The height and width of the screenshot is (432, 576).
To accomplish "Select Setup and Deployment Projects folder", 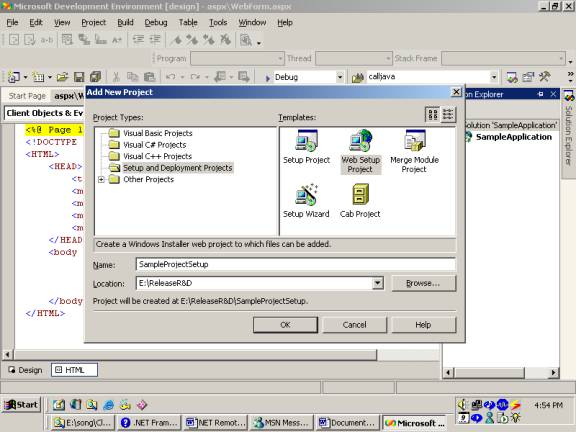I will pyautogui.click(x=177, y=168).
